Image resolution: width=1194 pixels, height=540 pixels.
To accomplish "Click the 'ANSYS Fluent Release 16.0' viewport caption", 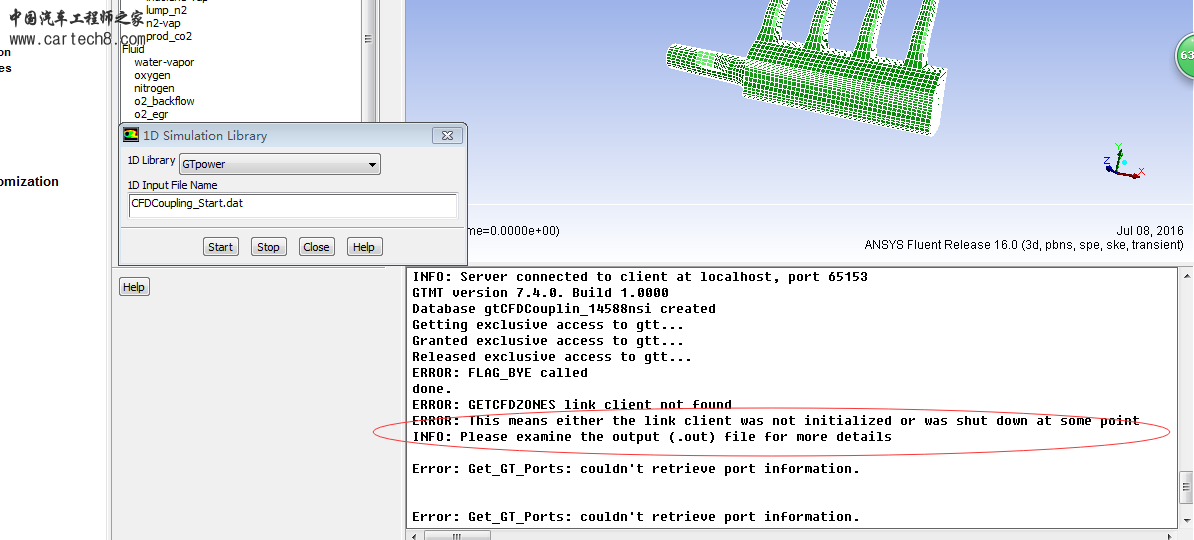I will click(1023, 244).
